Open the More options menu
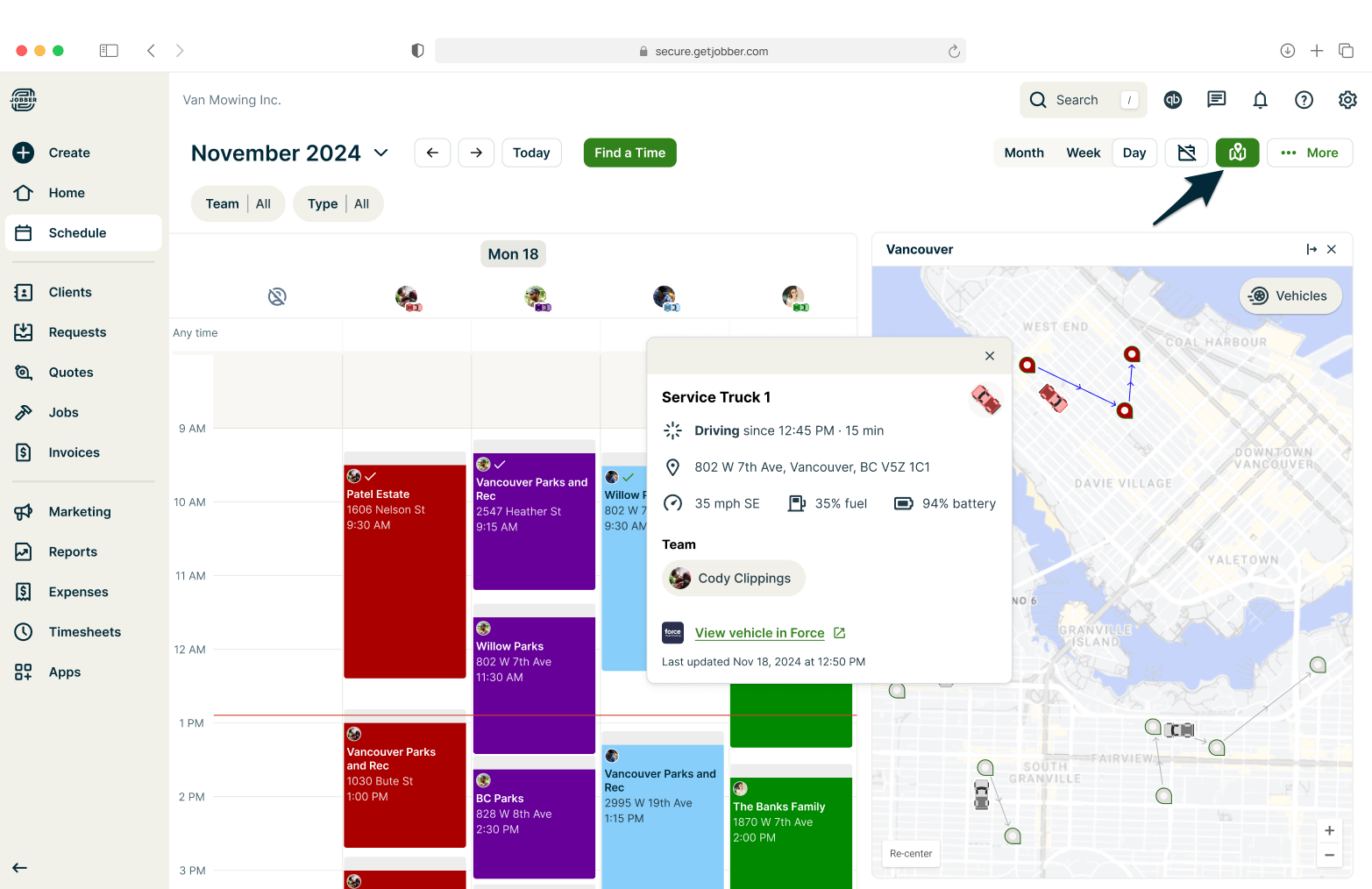Screen dimensions: 1372x889 (x=1309, y=153)
